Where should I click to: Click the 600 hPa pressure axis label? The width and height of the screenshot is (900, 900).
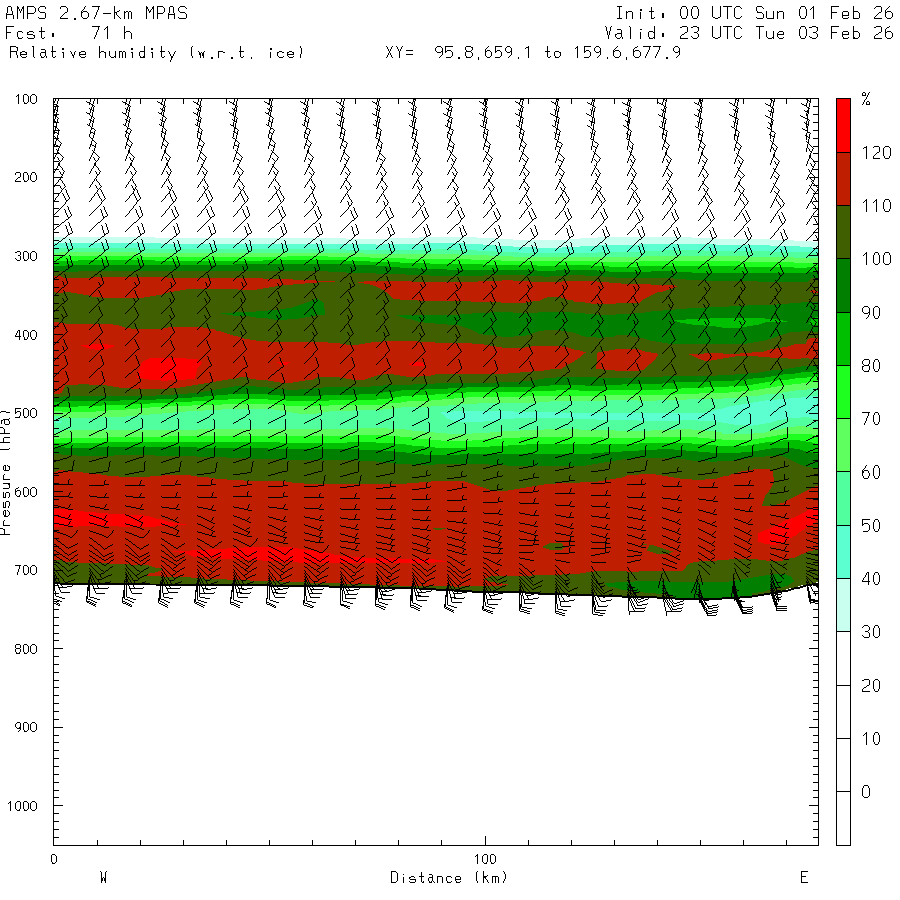26,492
